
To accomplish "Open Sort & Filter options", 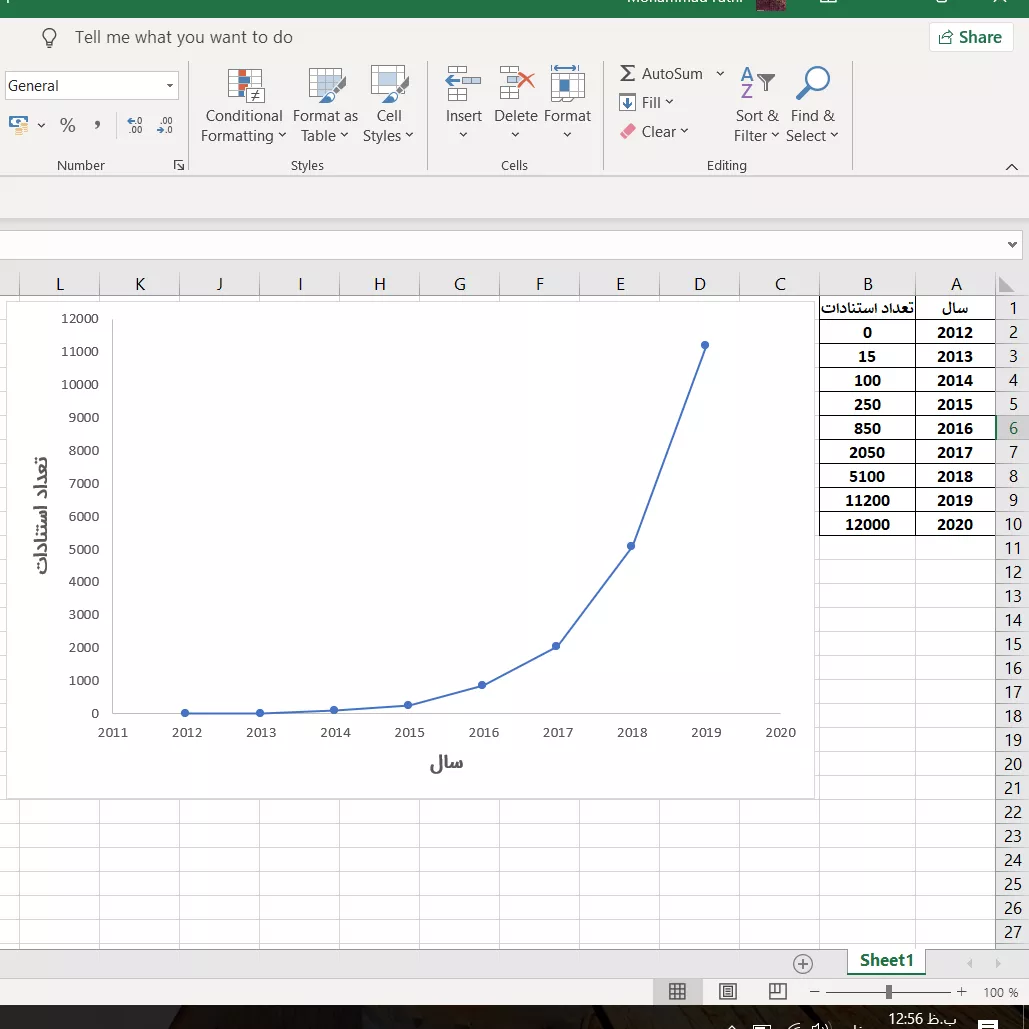I will click(x=756, y=106).
